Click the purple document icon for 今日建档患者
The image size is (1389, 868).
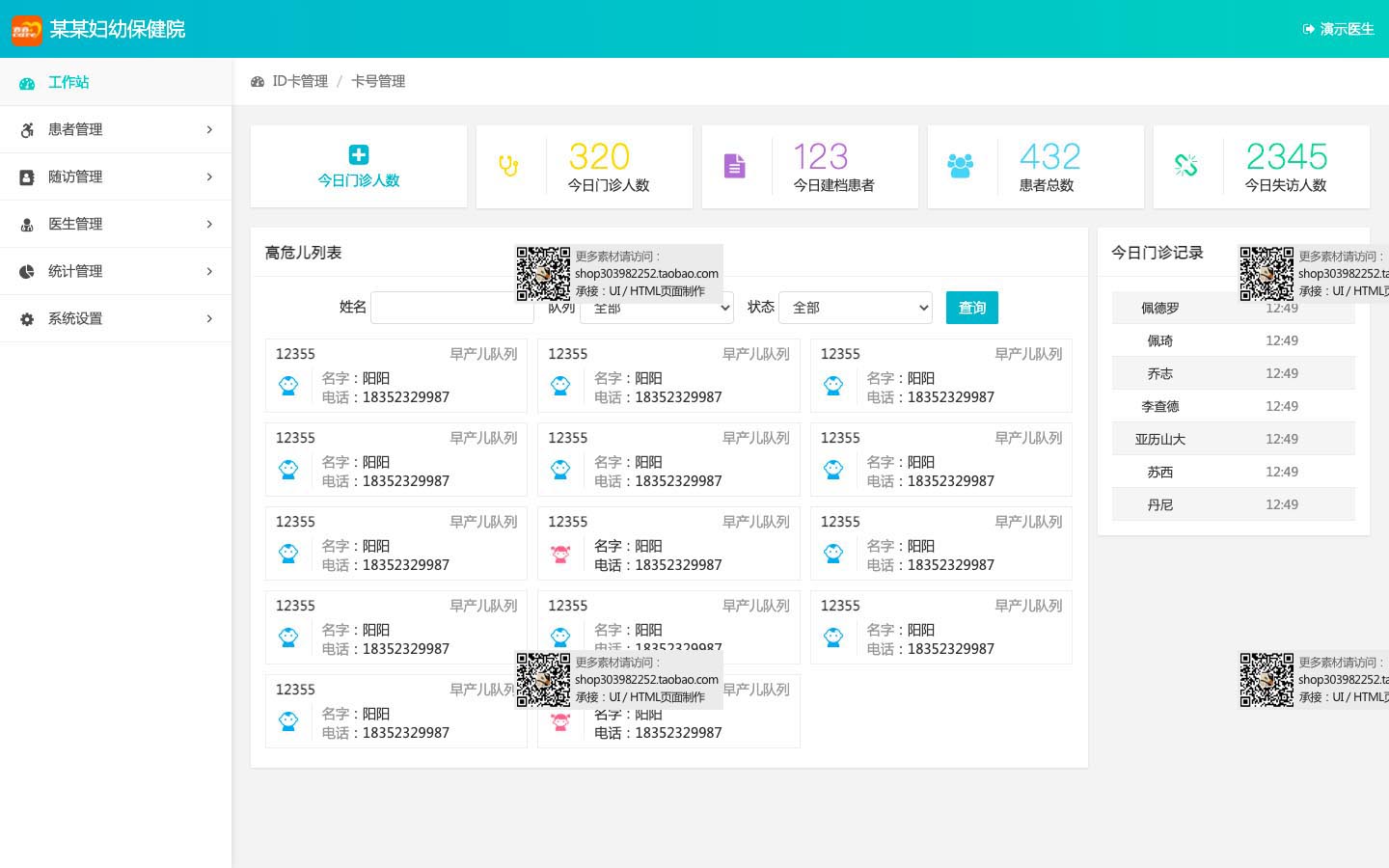pos(735,166)
